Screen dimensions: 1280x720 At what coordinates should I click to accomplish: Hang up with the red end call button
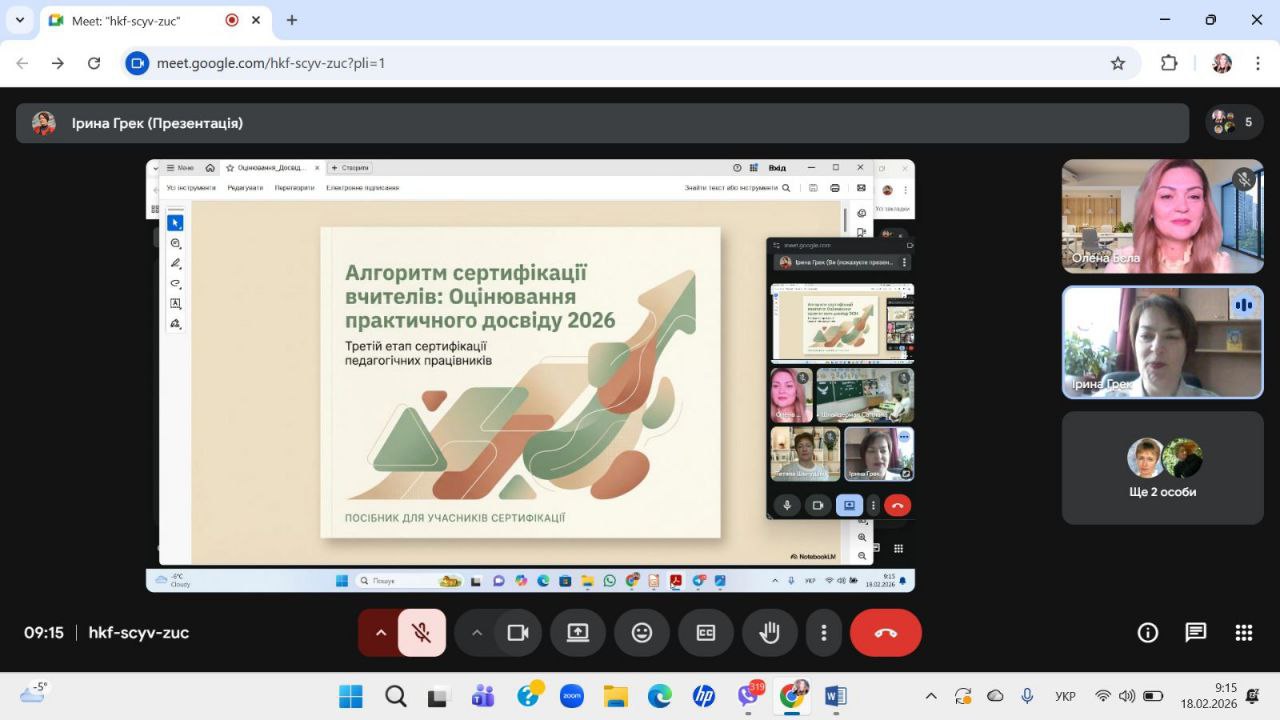click(x=886, y=632)
